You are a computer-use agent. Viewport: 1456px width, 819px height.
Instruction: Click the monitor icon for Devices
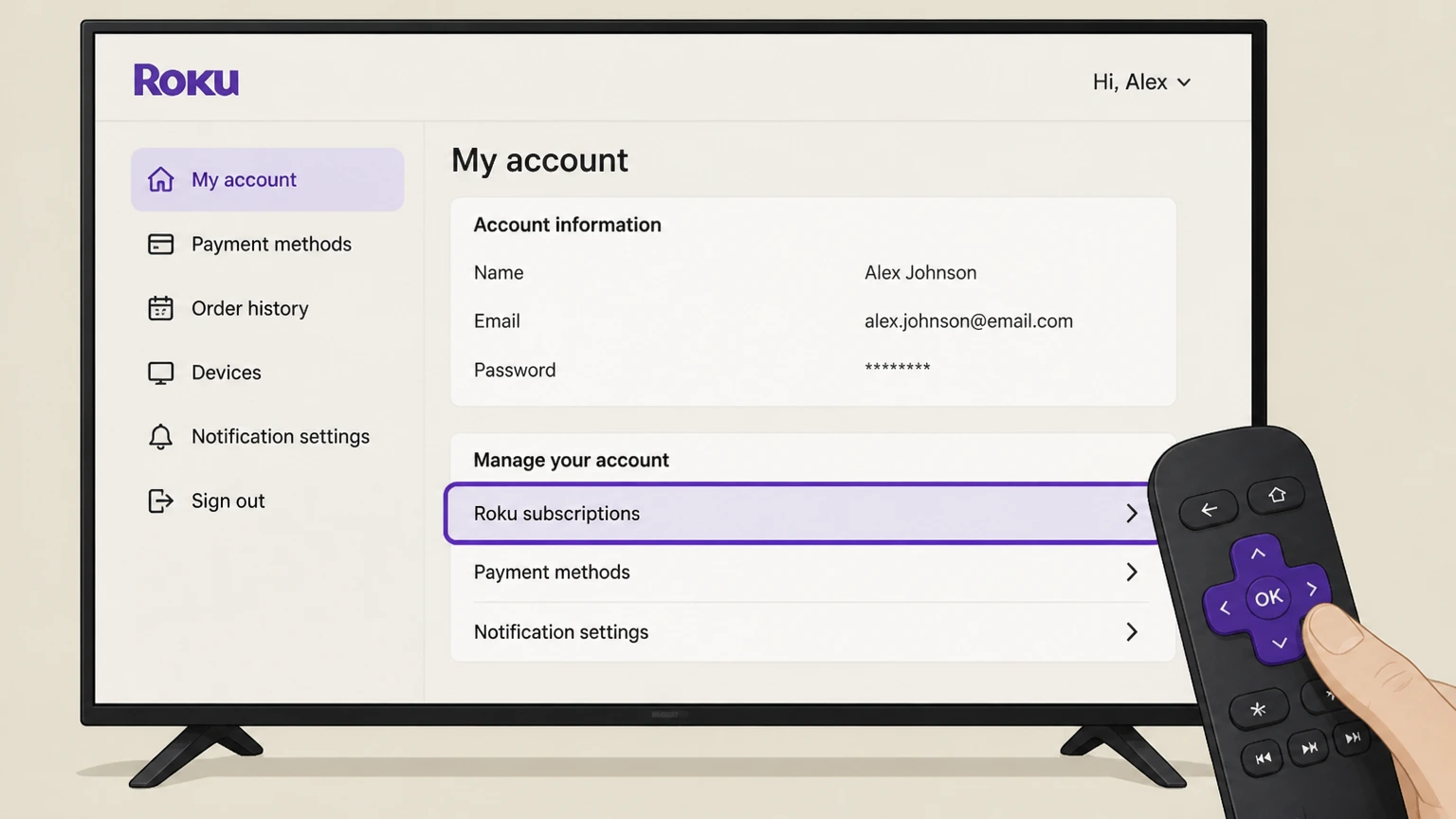[160, 373]
